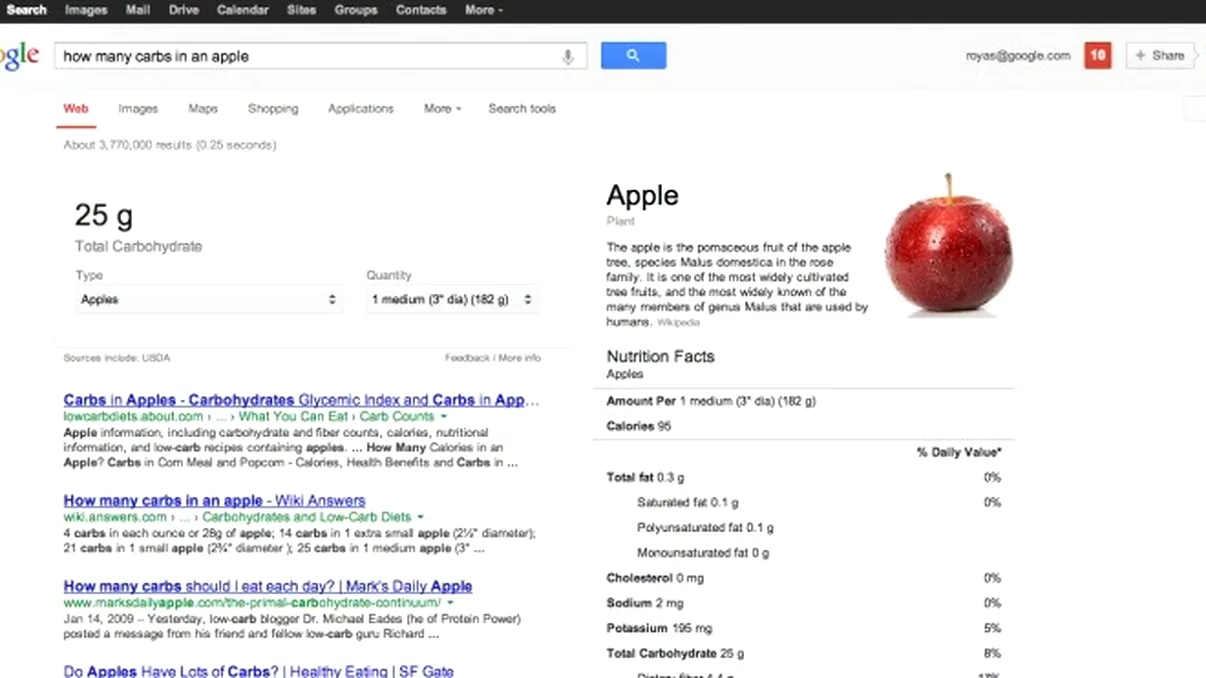Click the Share button
Screen dimensions: 1206x678
click(x=1160, y=55)
